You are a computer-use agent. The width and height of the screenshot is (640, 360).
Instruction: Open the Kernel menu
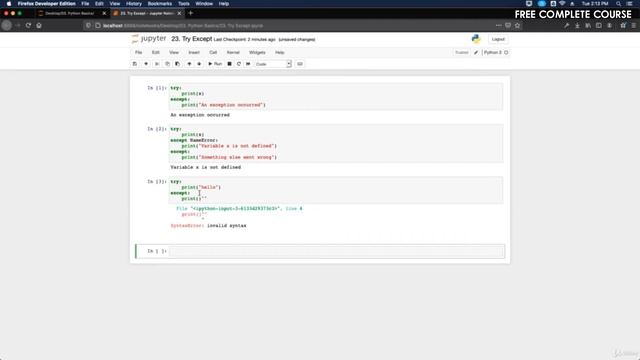(233, 53)
